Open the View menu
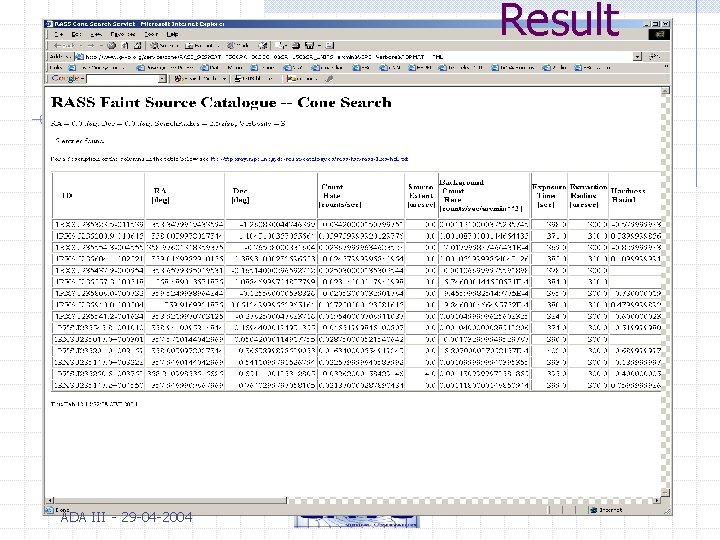This screenshot has height=540, width=720. tap(96, 34)
